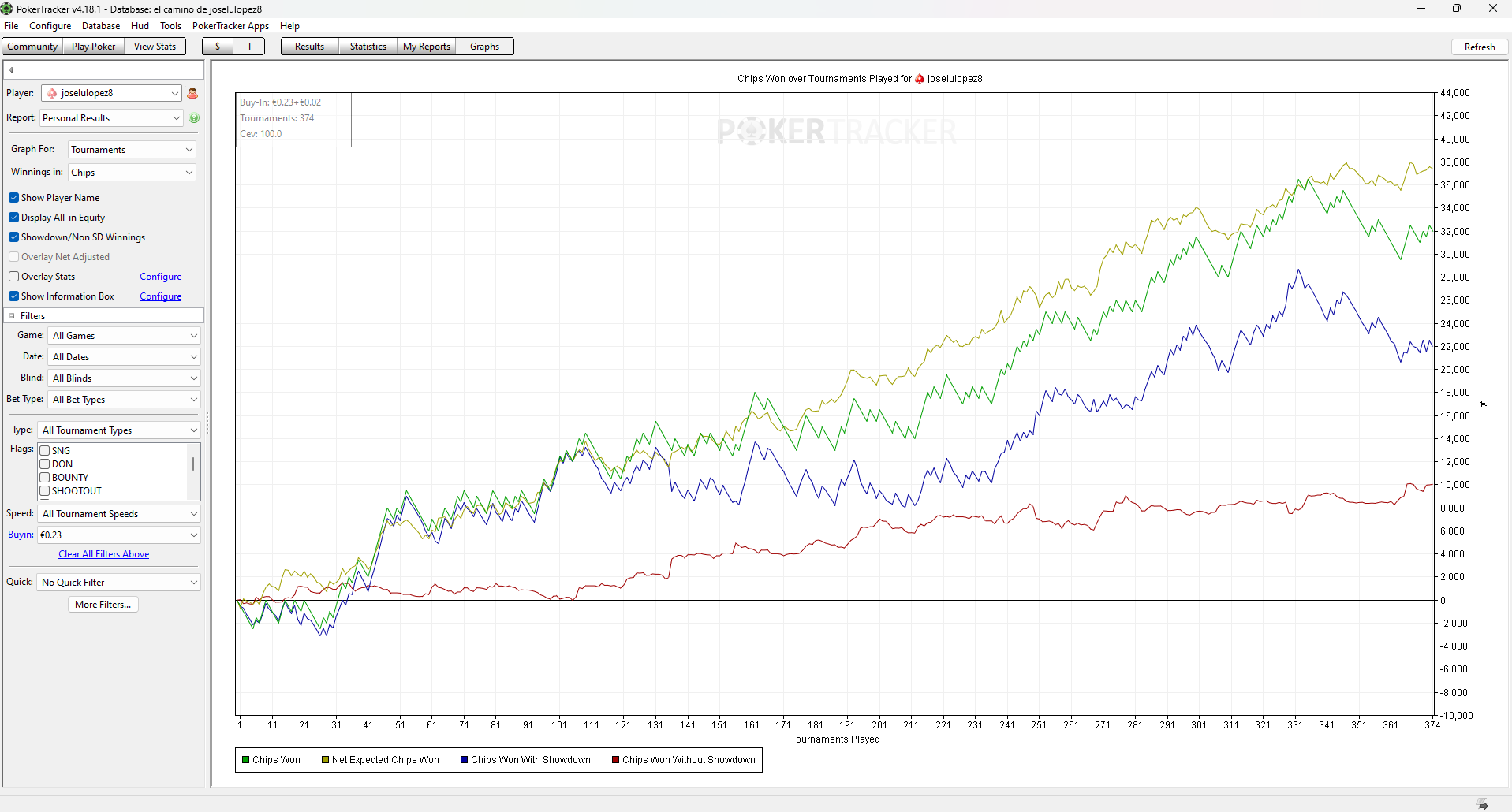Click the green report icon beside Personal Results
This screenshot has height=812, width=1512.
pyautogui.click(x=194, y=118)
